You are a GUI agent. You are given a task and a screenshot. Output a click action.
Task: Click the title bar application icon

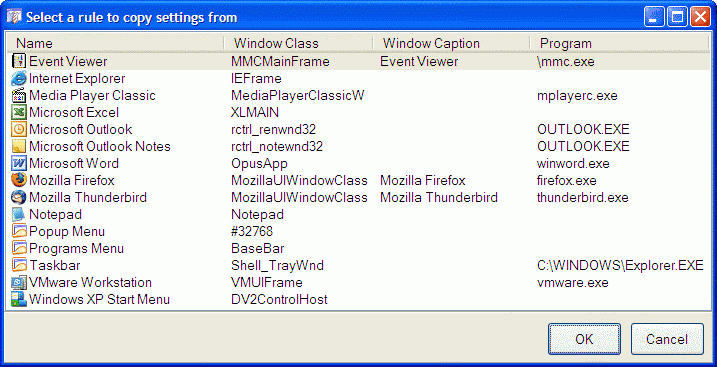14,17
